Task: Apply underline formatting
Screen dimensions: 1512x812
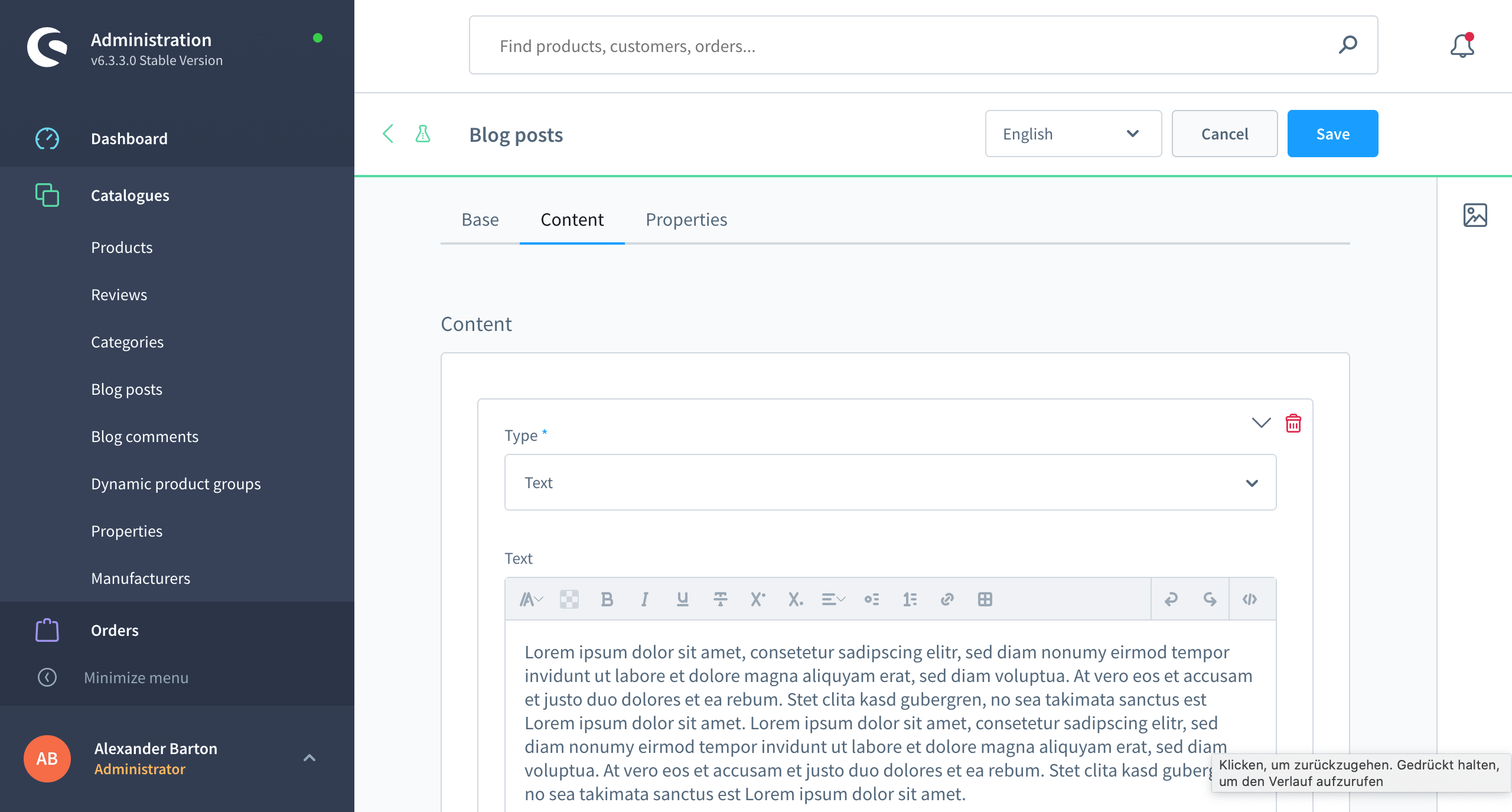Action: tap(682, 599)
